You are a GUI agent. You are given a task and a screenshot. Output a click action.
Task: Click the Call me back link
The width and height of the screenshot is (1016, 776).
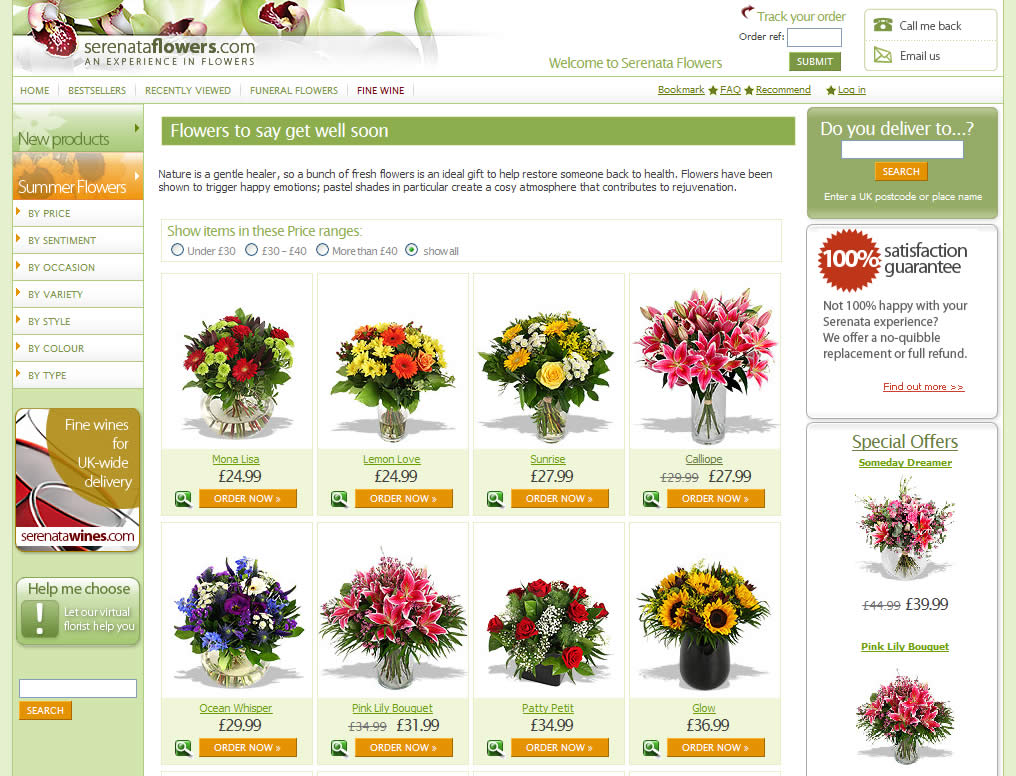click(930, 26)
